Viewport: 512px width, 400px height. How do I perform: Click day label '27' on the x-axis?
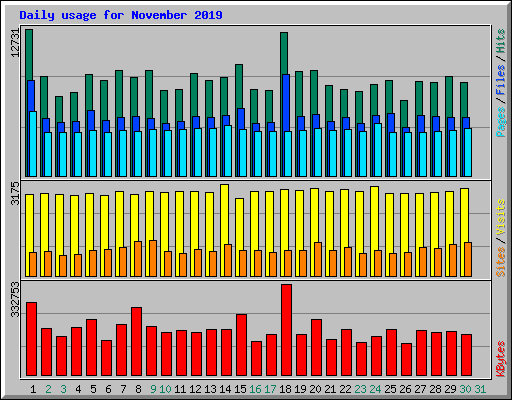[x=420, y=389]
